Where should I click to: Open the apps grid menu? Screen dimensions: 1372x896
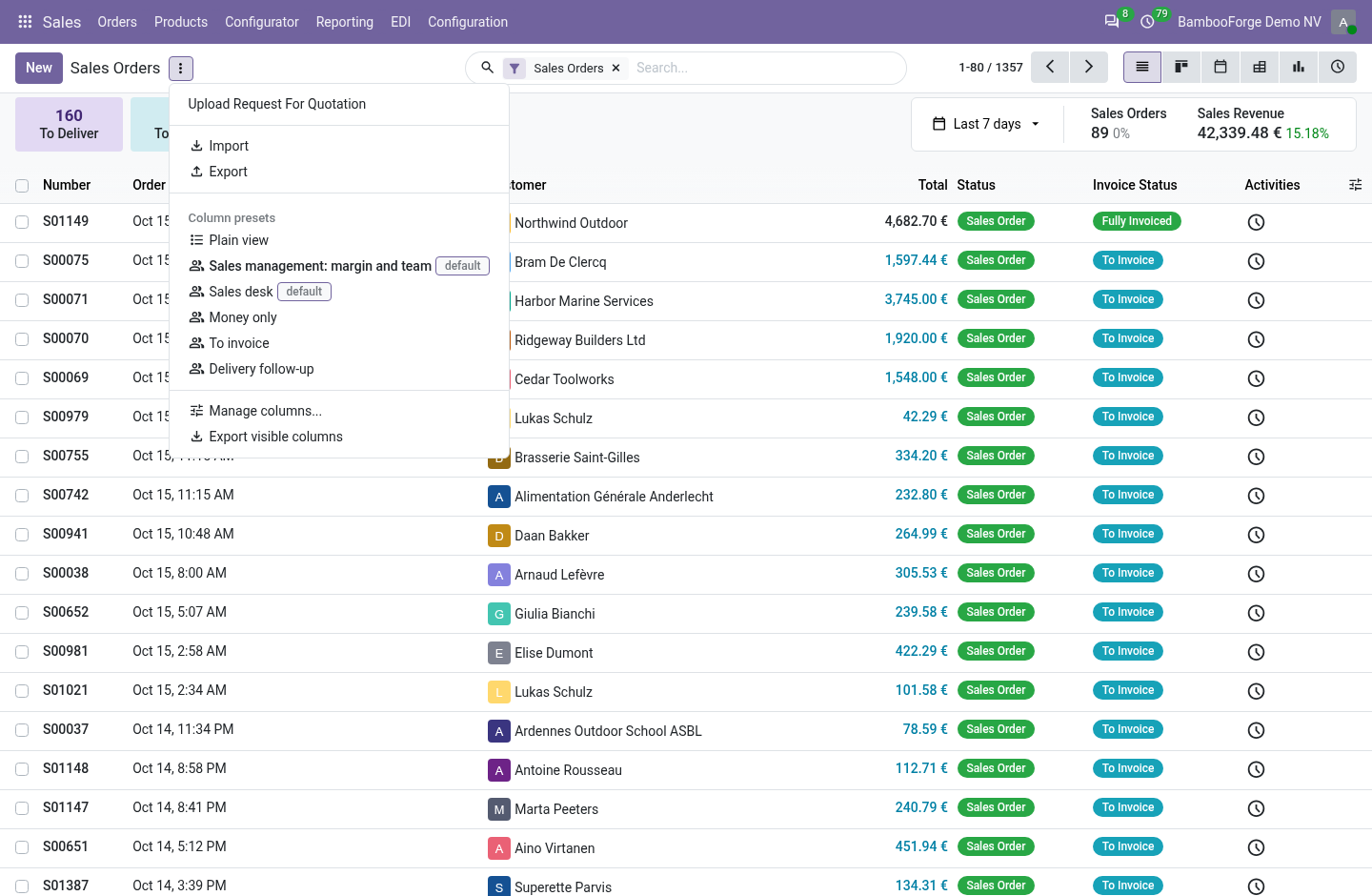tap(26, 22)
